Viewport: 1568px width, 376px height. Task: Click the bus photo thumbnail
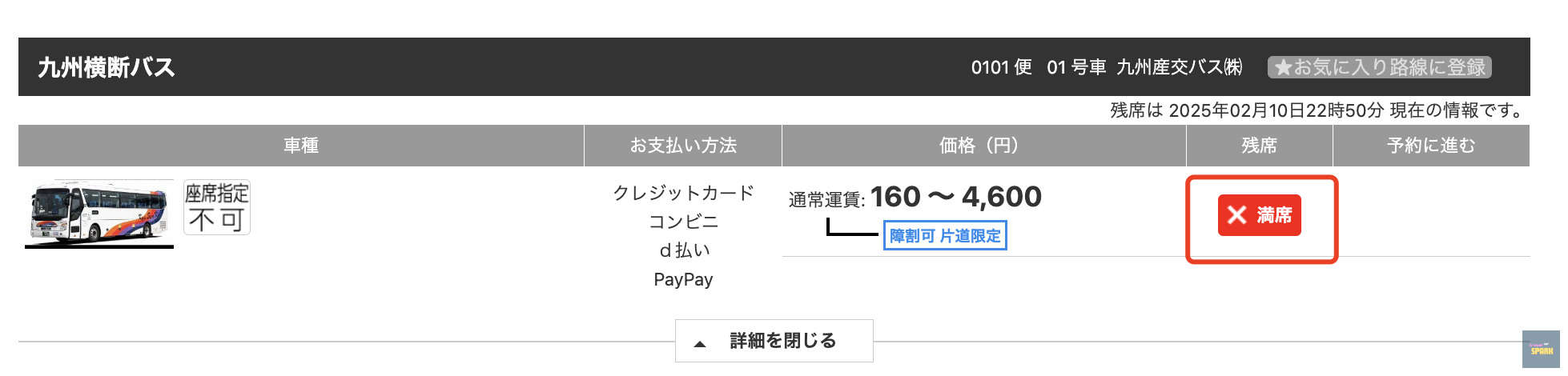coord(99,213)
